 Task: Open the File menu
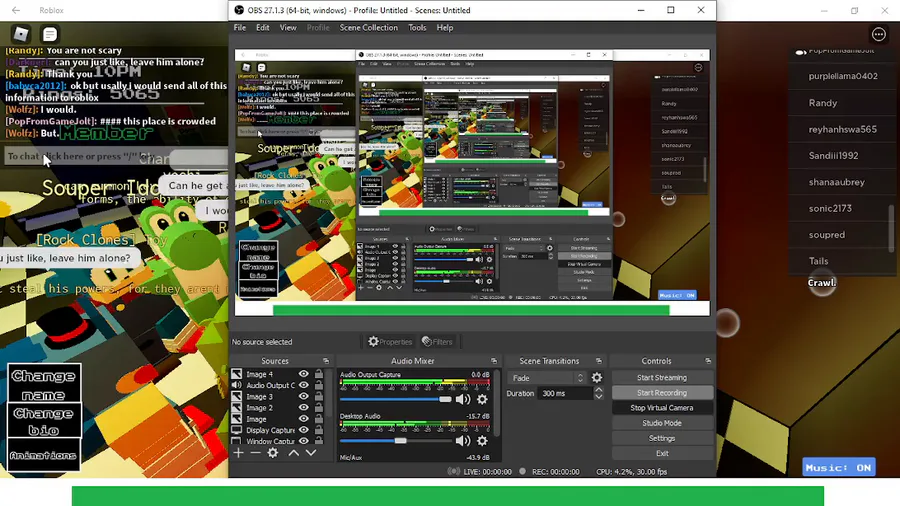click(x=239, y=28)
